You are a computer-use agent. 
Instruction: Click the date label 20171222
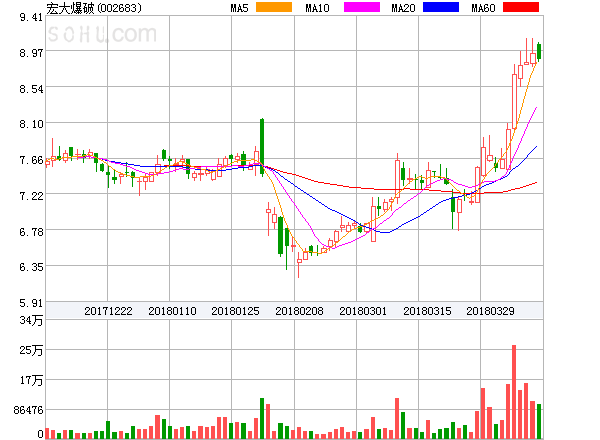108,311
